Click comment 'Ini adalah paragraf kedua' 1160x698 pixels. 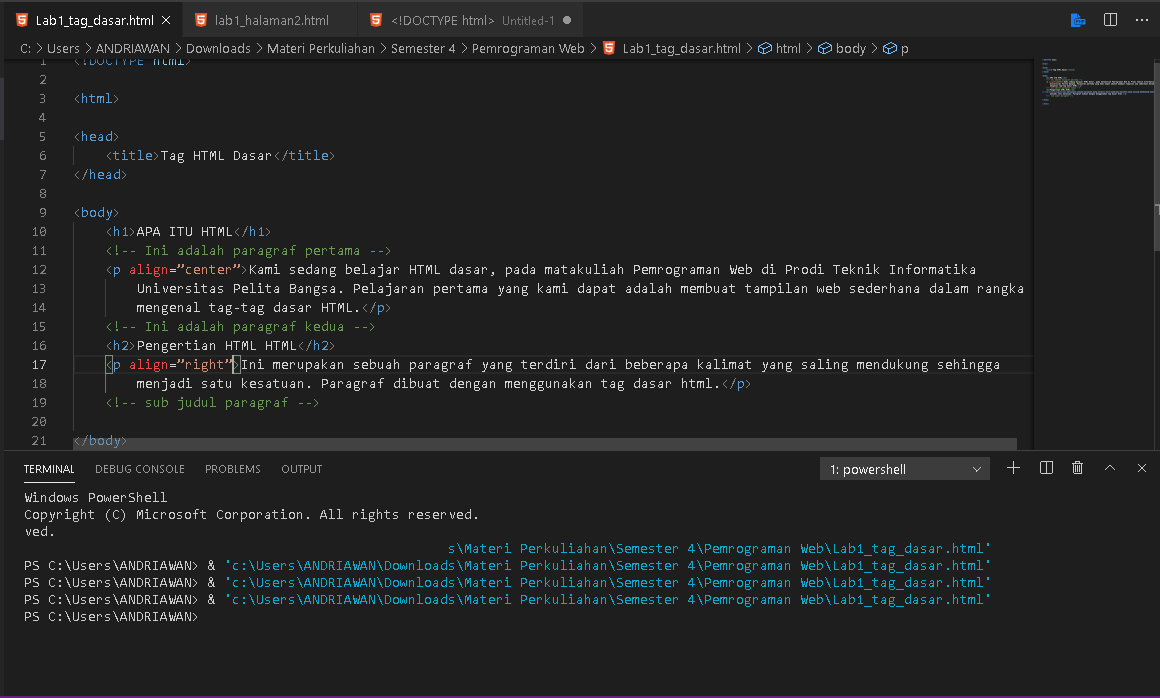tap(240, 327)
